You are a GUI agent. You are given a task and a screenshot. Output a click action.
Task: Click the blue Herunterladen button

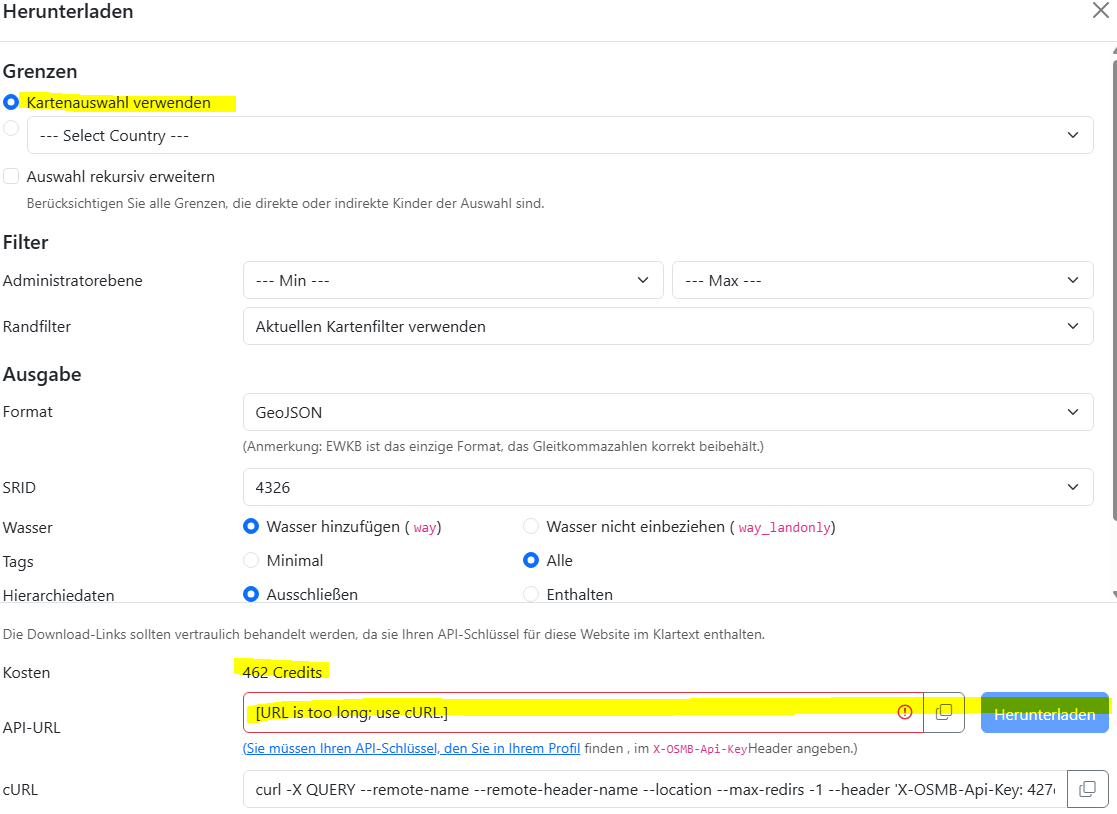tap(1045, 713)
